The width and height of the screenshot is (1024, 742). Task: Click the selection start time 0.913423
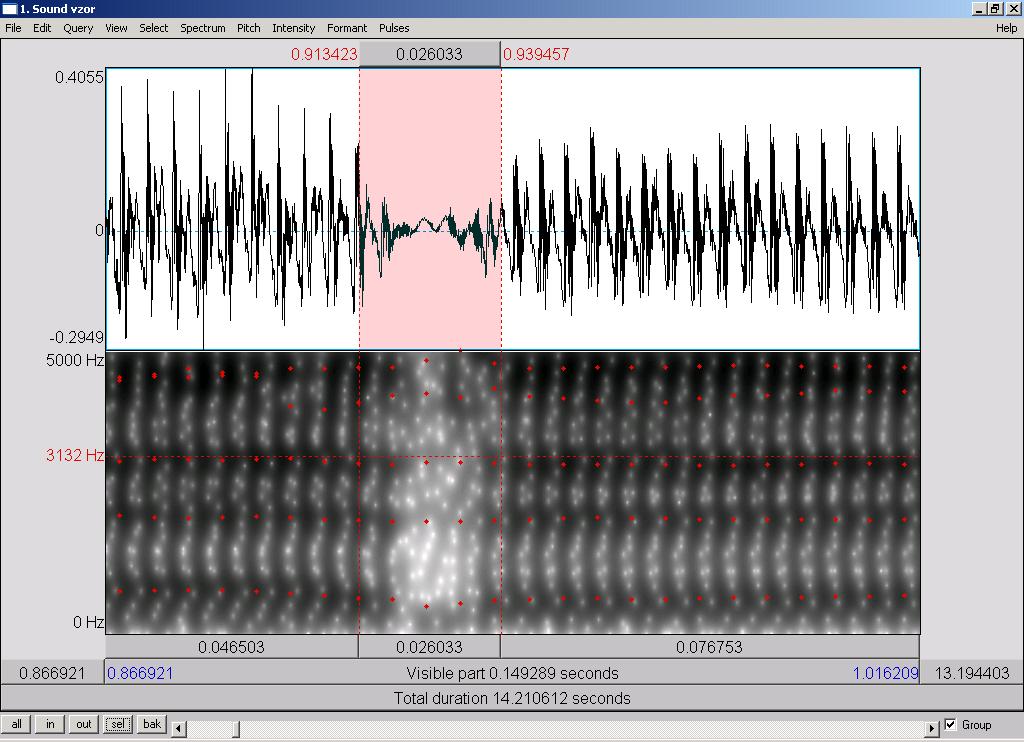(325, 54)
